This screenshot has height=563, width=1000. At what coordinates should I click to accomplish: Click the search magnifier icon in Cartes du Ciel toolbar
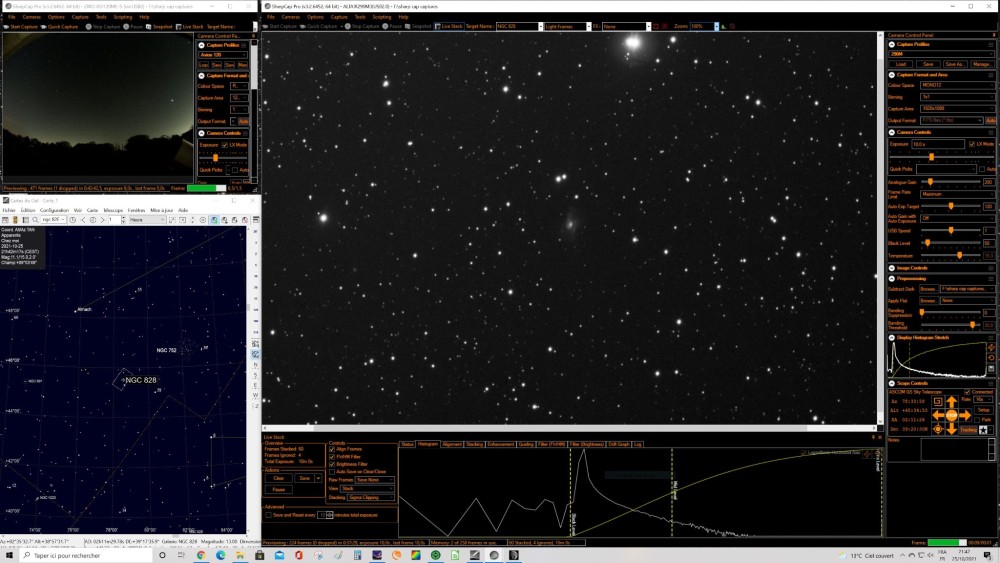(35, 220)
